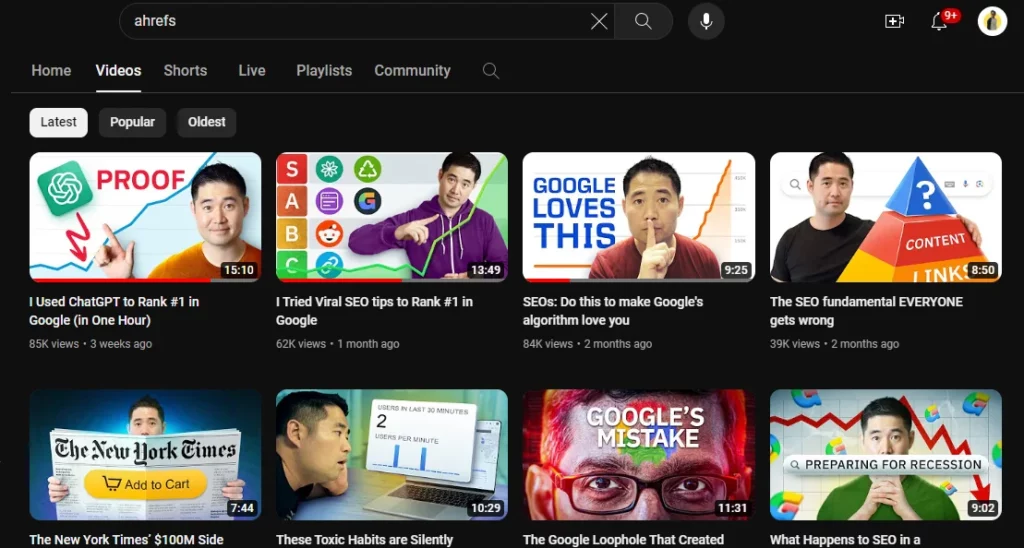Click the 7:44 duration badge
Viewport: 1024px width, 548px height.
point(241,508)
